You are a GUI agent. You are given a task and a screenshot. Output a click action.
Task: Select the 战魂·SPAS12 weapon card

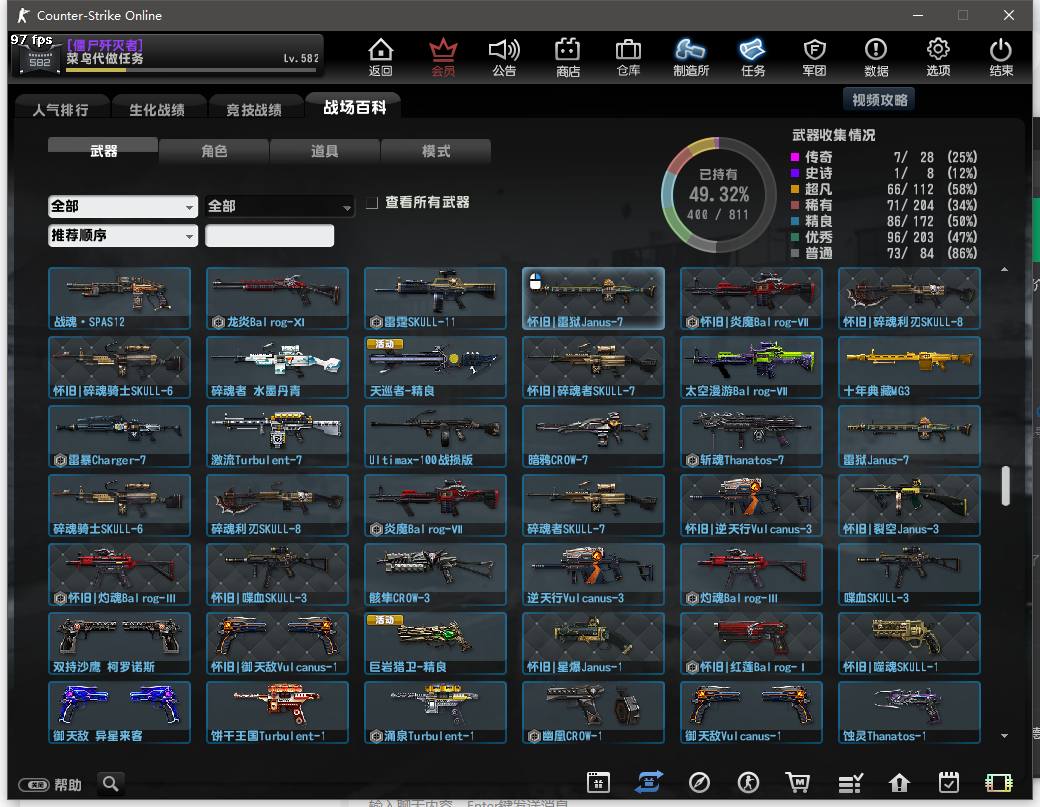coord(119,298)
